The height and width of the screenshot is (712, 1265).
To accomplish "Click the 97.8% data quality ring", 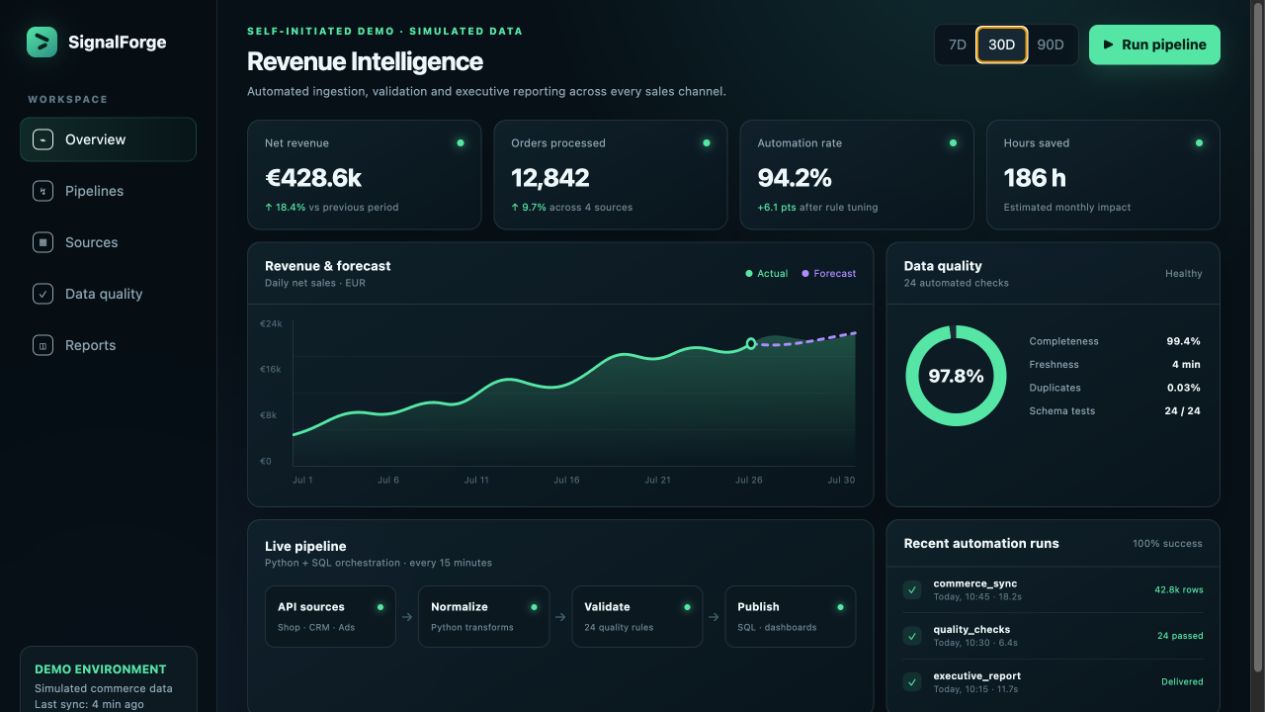I will (x=956, y=376).
